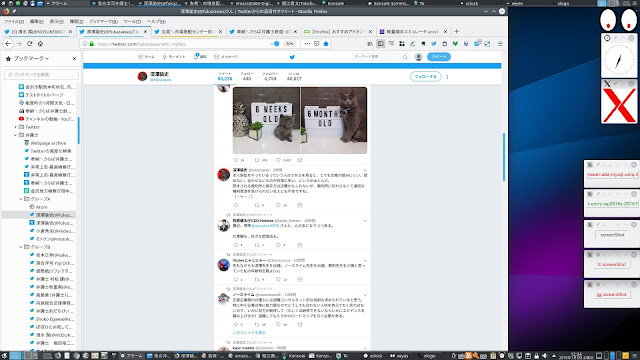Click the search magnifier in Twitter search

405,57
